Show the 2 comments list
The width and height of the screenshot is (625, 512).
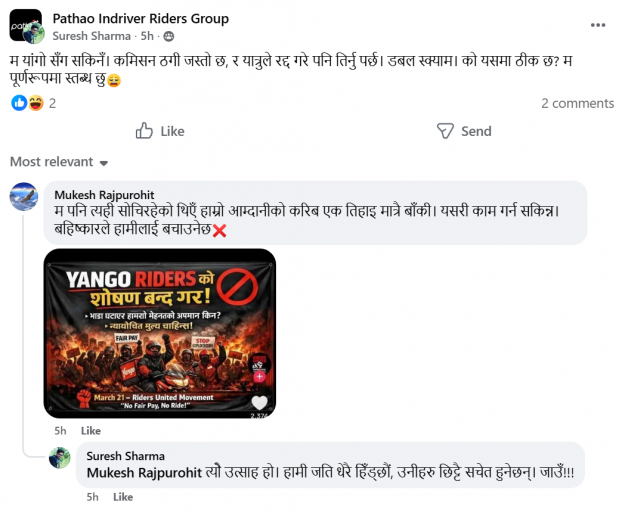click(578, 103)
